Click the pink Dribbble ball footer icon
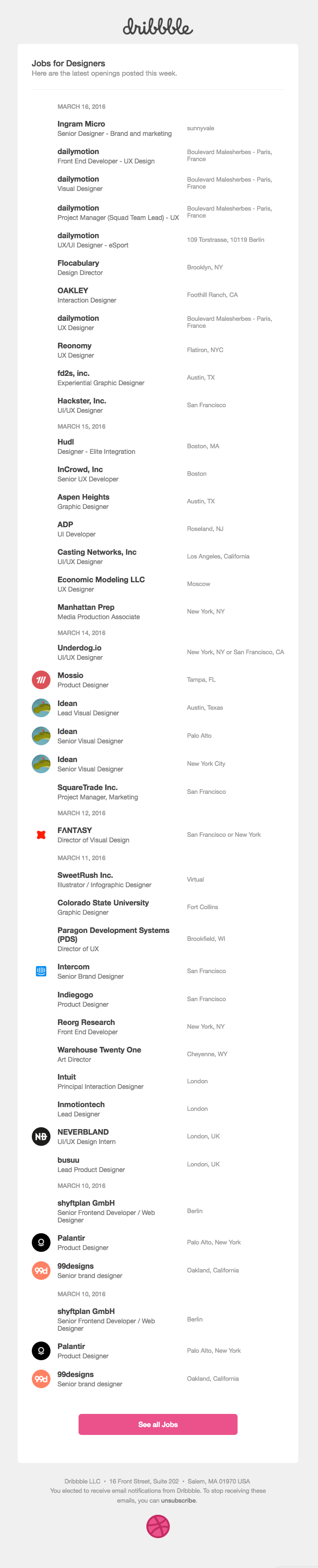 pyautogui.click(x=158, y=1526)
